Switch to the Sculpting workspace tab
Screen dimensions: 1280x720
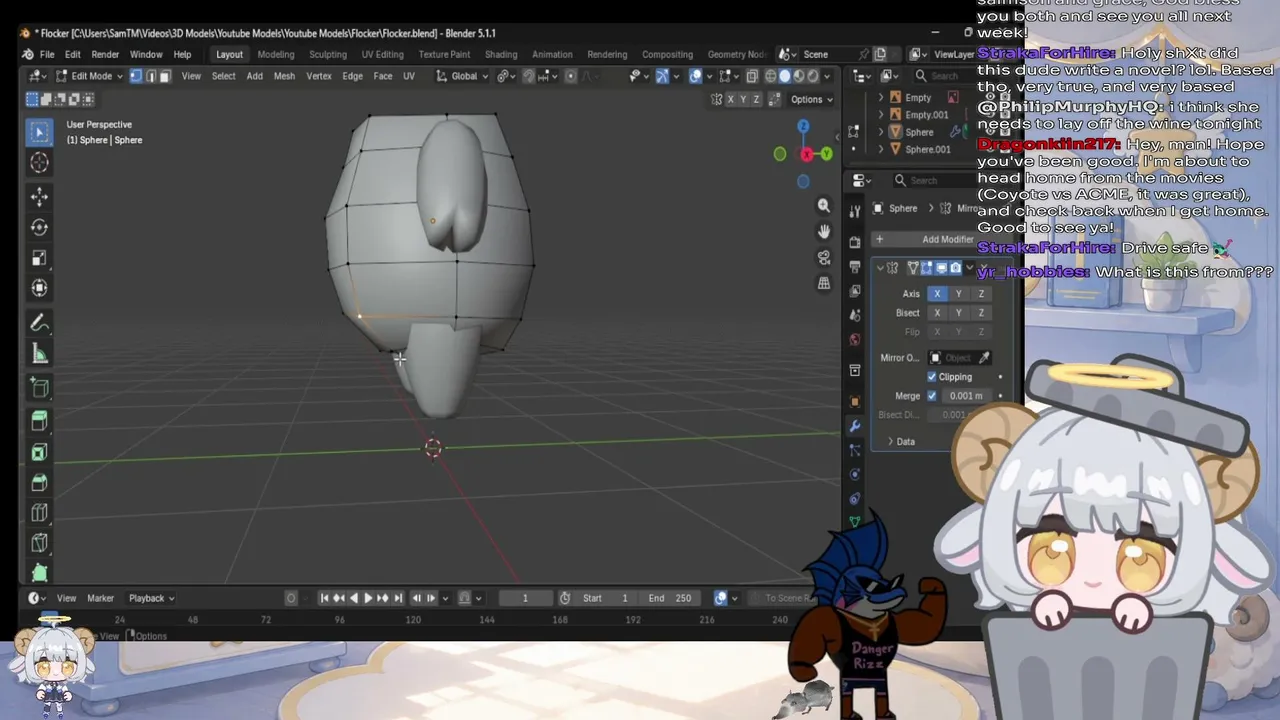pyautogui.click(x=328, y=54)
